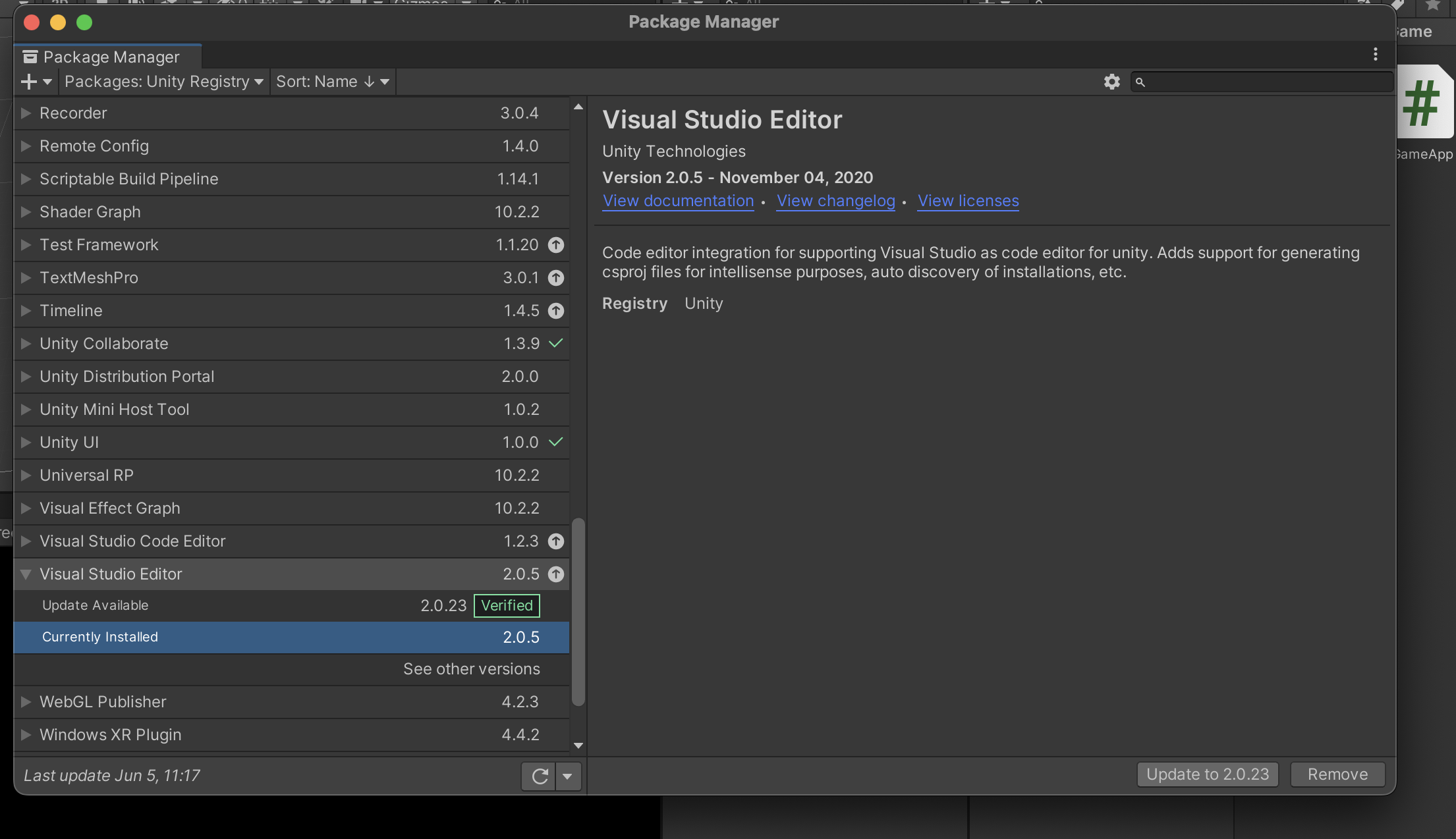Click update arrow icon on Visual Studio Editor row
The width and height of the screenshot is (1456, 839).
(x=556, y=574)
